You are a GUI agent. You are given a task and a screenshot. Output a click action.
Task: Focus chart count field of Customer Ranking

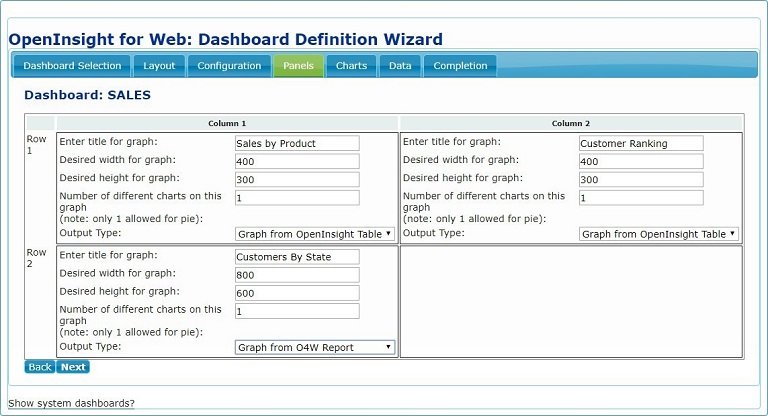[641, 197]
